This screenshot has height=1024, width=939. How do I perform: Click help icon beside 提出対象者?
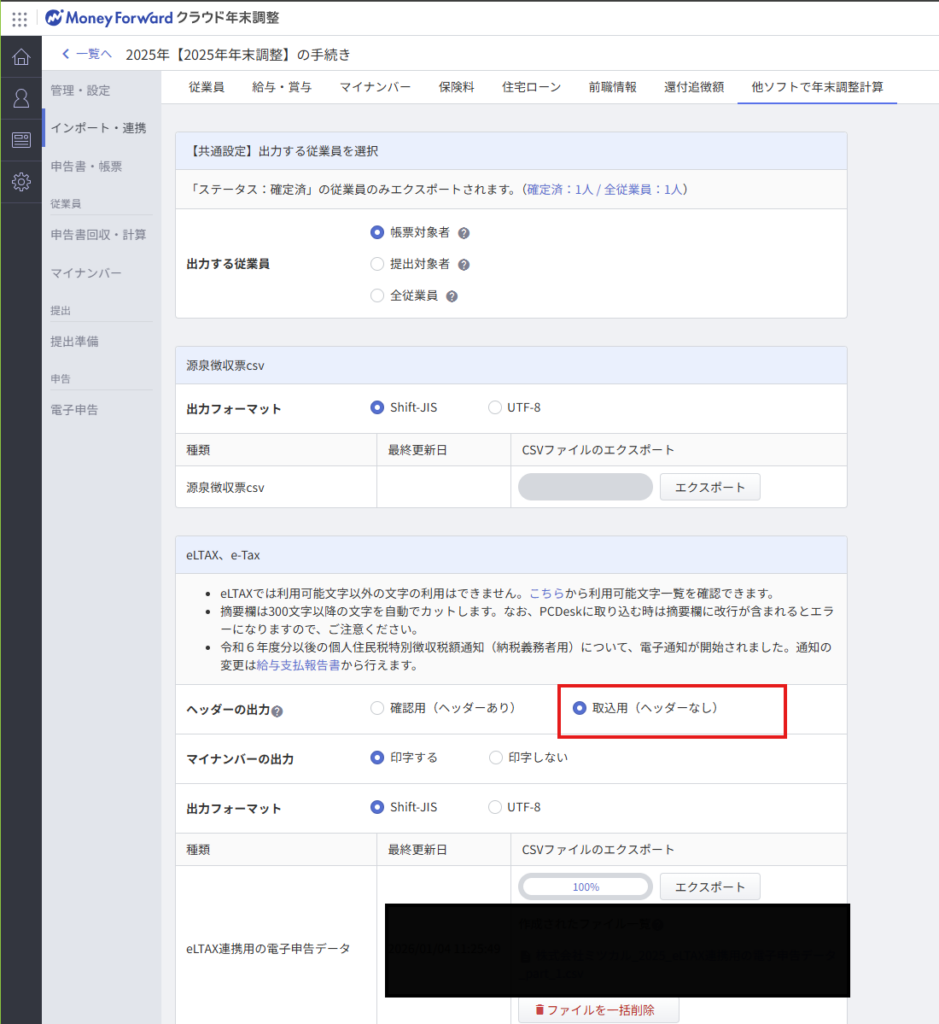(463, 265)
